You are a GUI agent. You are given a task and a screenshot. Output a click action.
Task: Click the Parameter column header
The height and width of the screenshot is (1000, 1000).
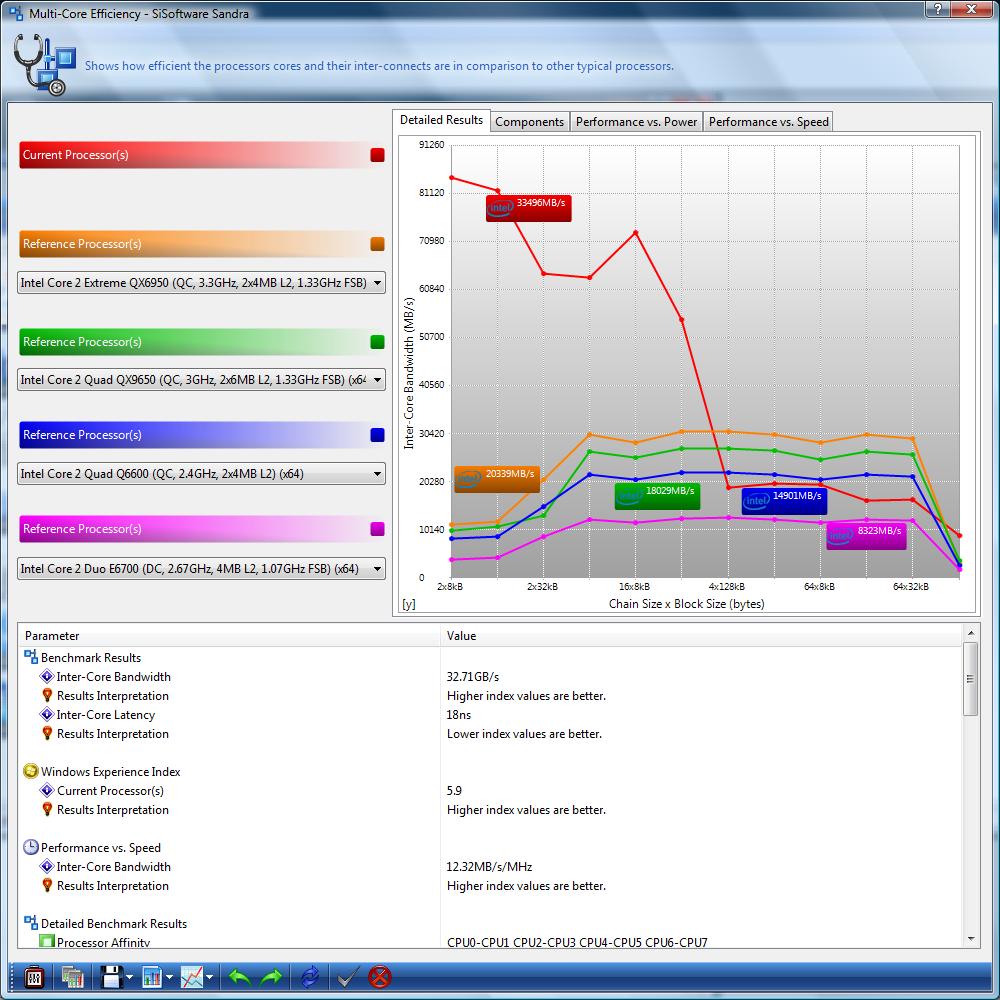point(229,635)
